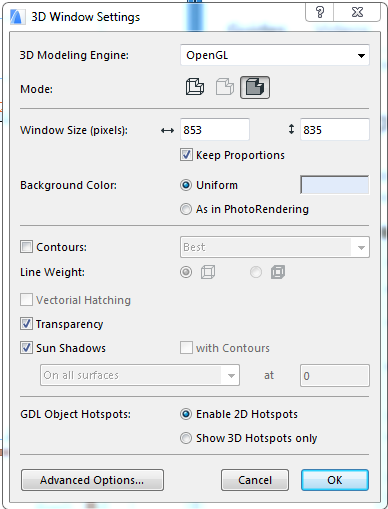Toggle the Vectorial Hatching checkbox
Image resolution: width=388 pixels, height=509 pixels.
[26, 300]
